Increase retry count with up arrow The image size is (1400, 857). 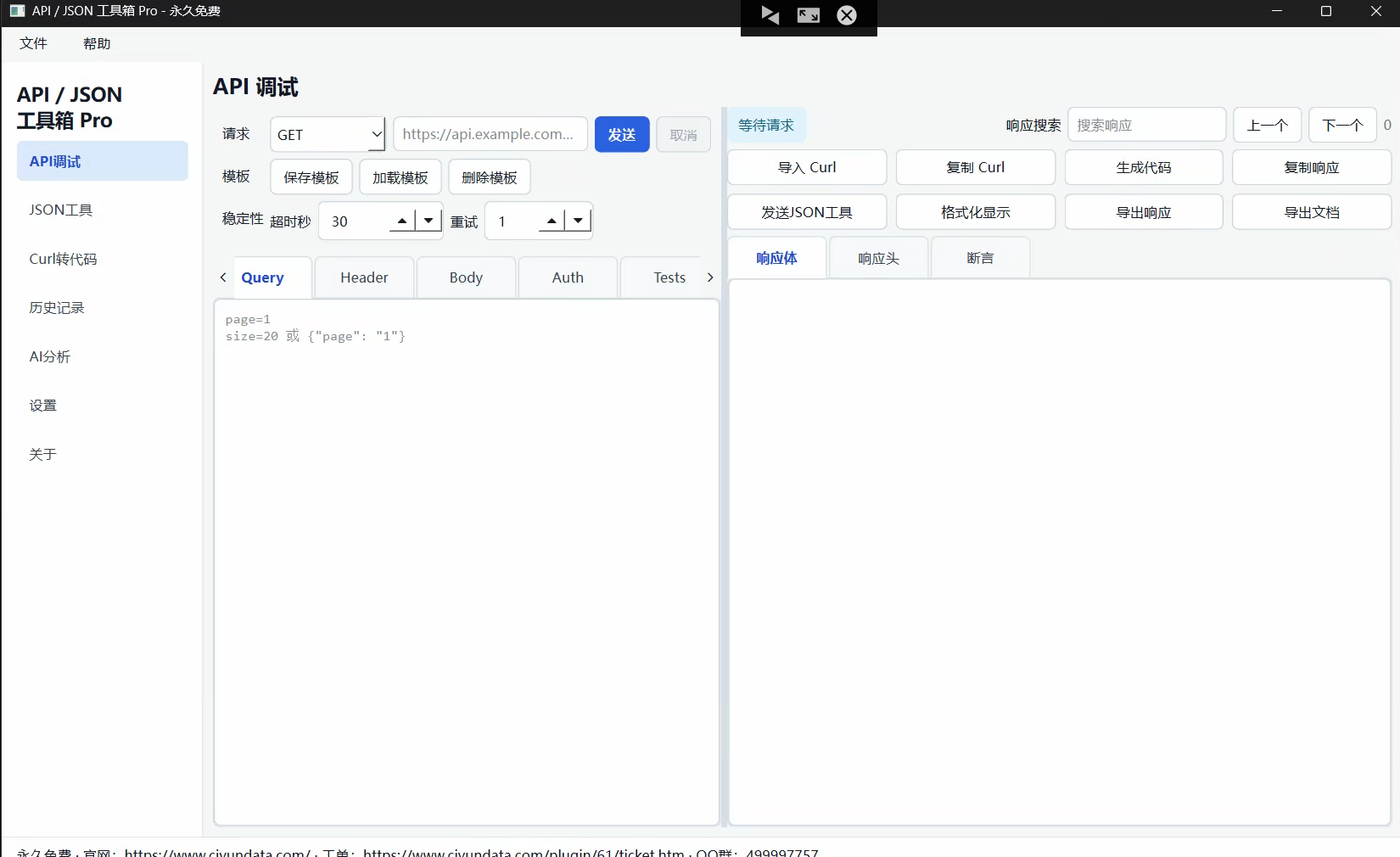coord(552,221)
